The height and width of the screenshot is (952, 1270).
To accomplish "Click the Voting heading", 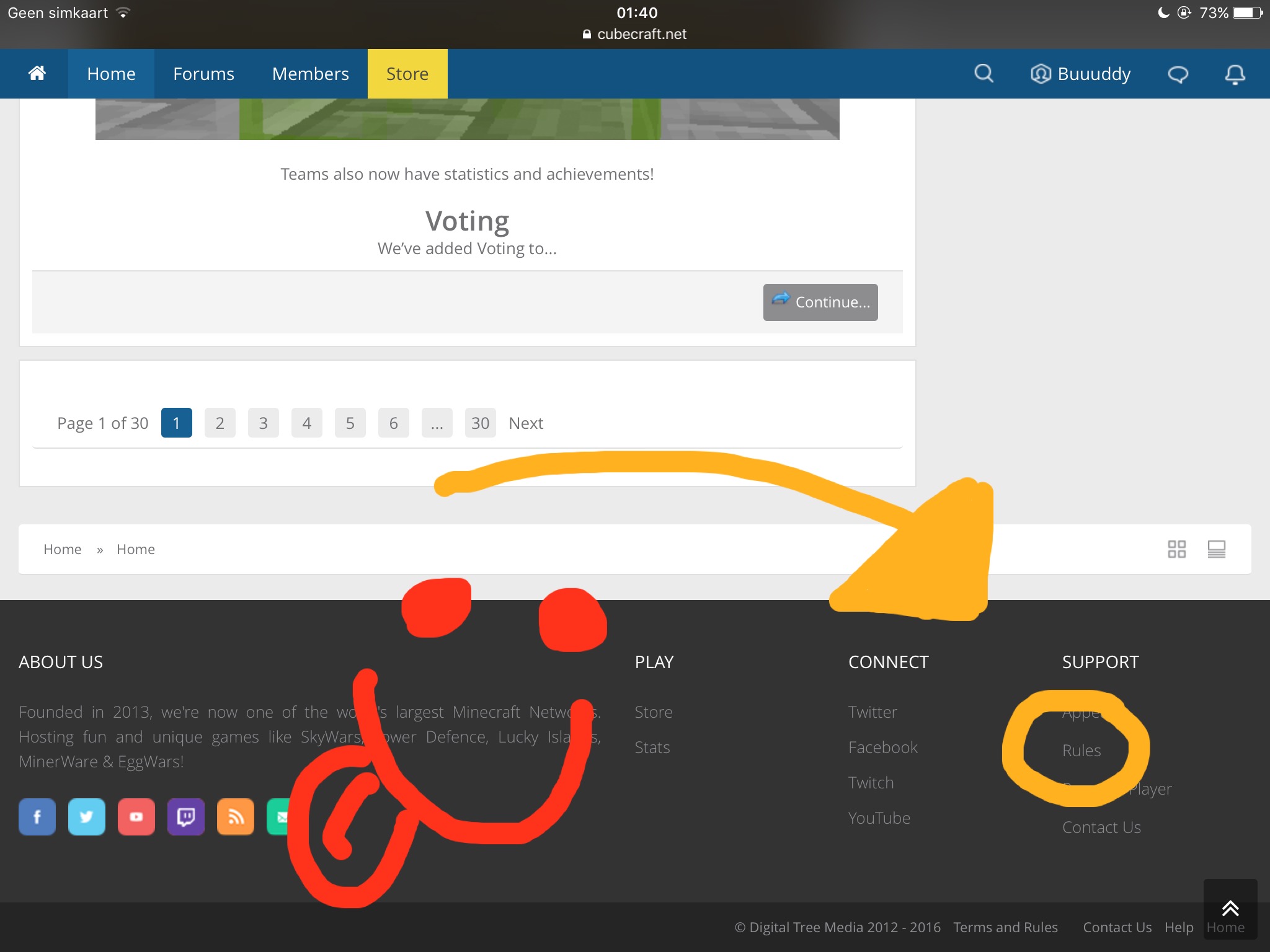I will (x=467, y=221).
